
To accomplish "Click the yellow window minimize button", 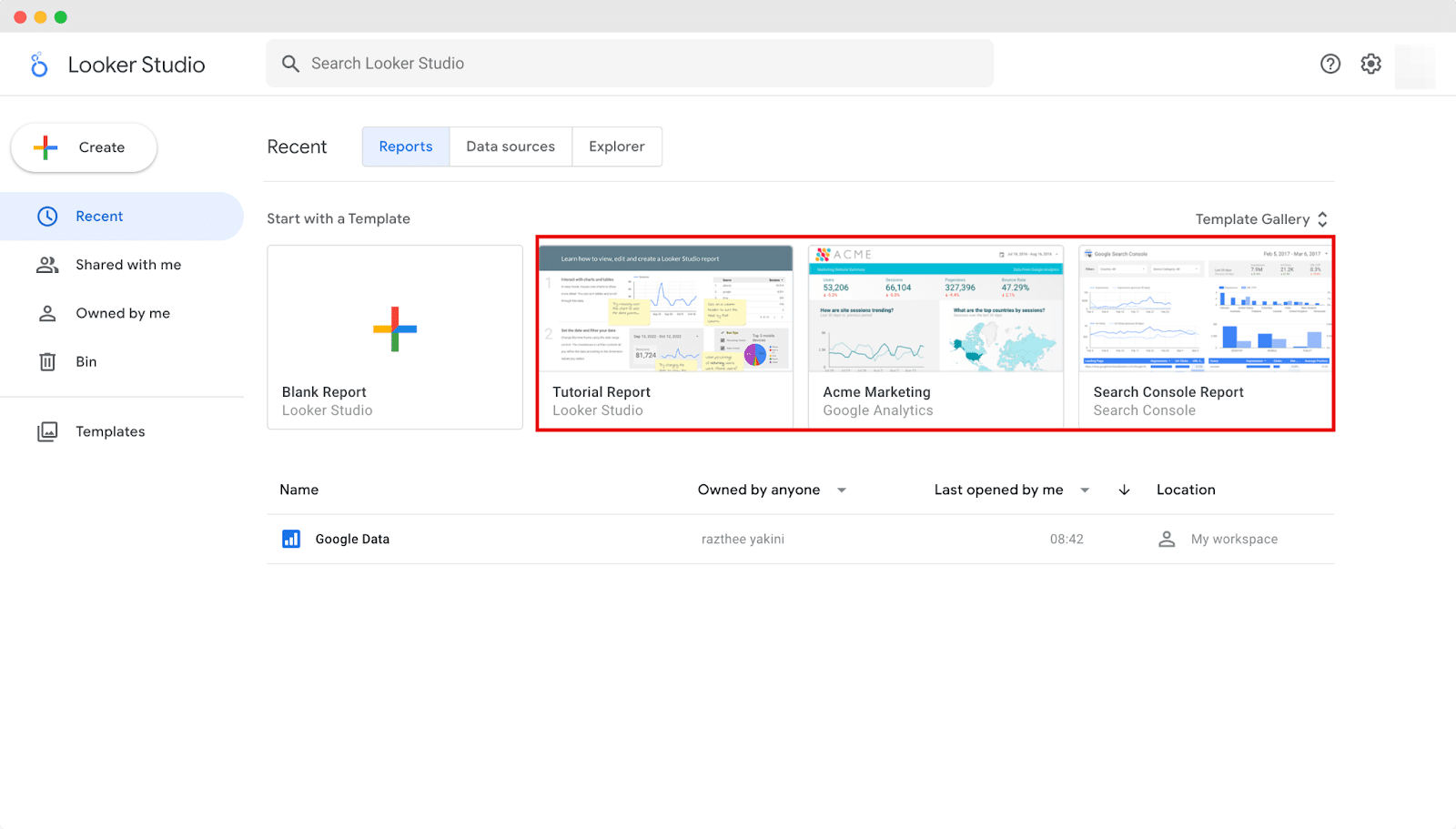I will (x=40, y=16).
